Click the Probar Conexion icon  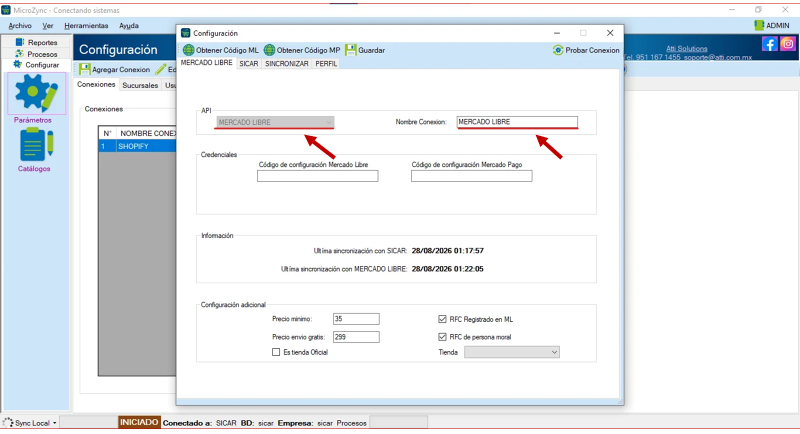click(x=558, y=50)
